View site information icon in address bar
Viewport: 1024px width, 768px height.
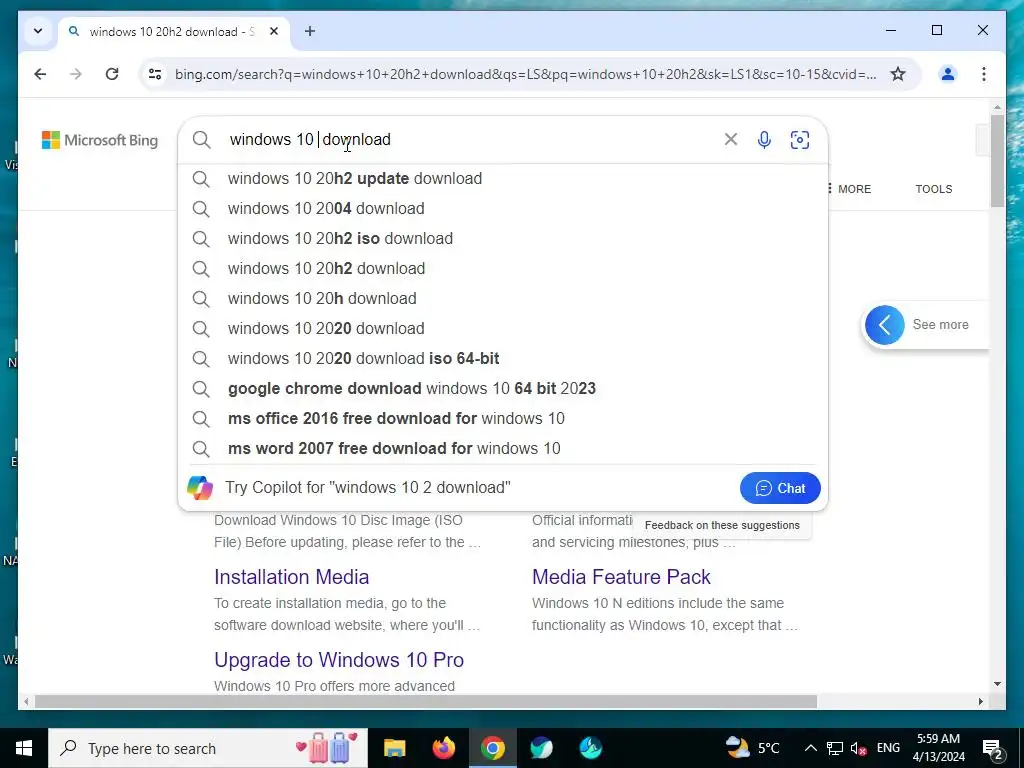click(x=155, y=74)
